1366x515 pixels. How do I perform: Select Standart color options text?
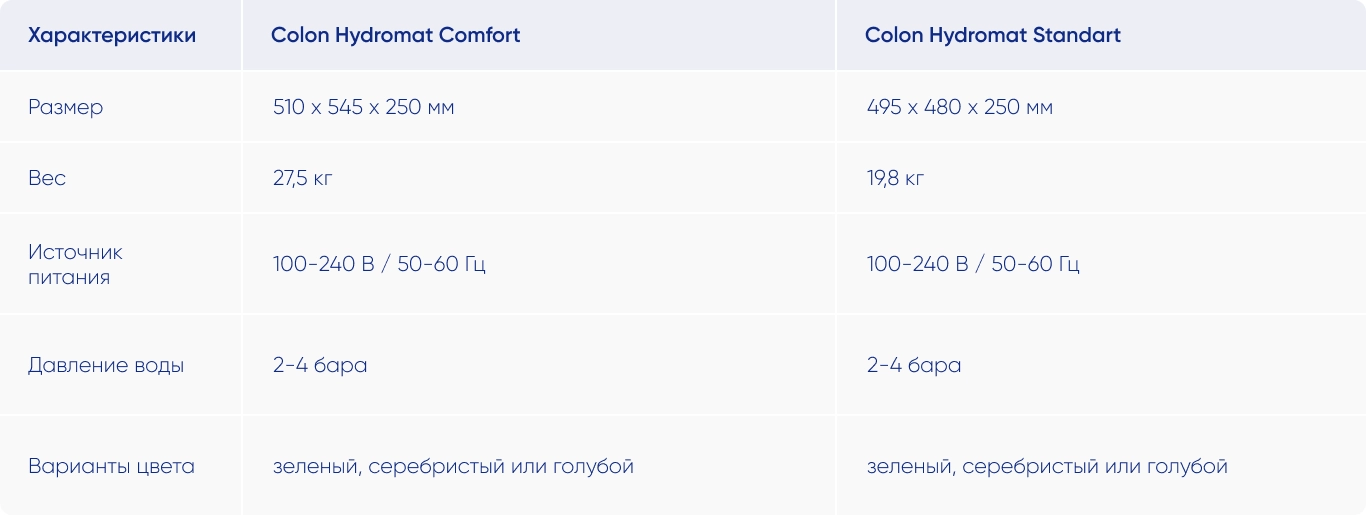point(1047,467)
